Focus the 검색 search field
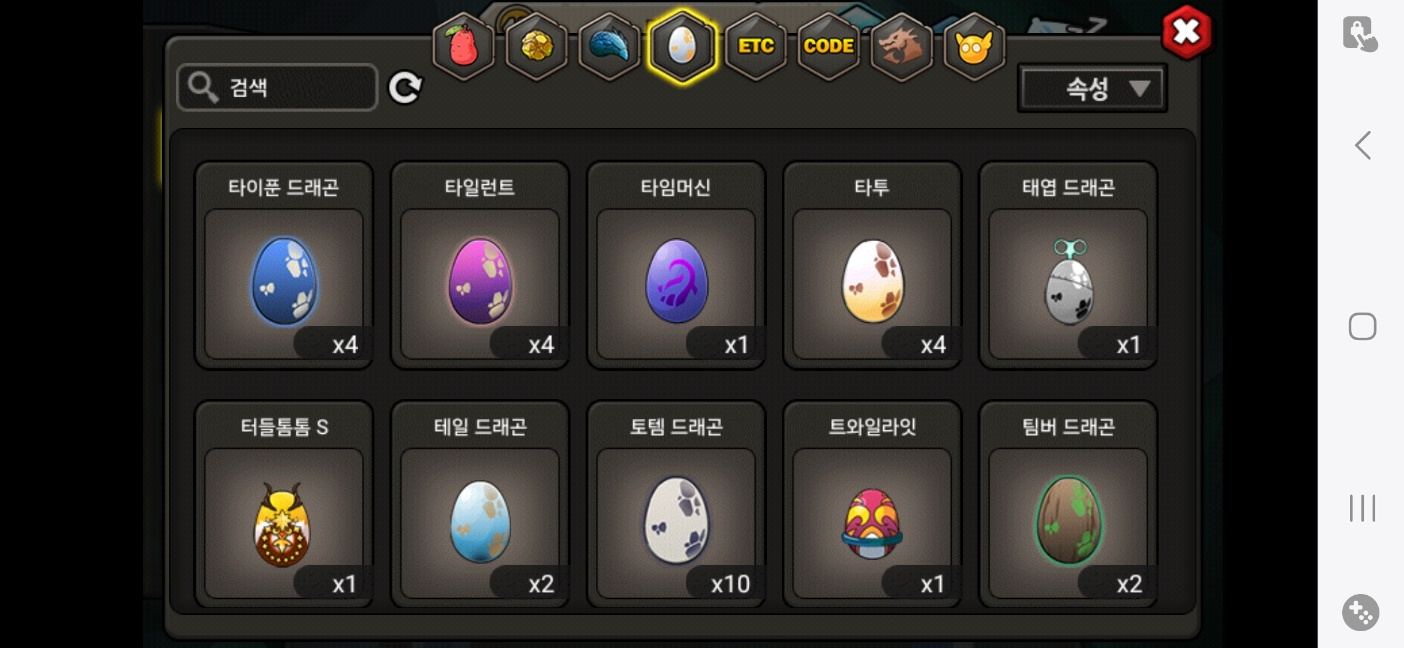The width and height of the screenshot is (1404, 648). (277, 88)
